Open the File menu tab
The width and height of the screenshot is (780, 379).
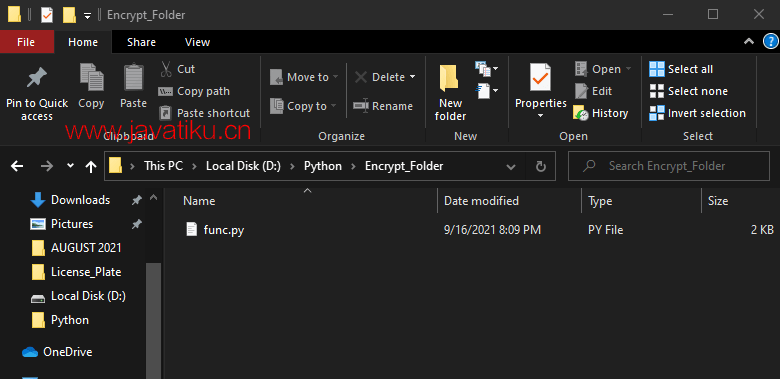coord(26,42)
